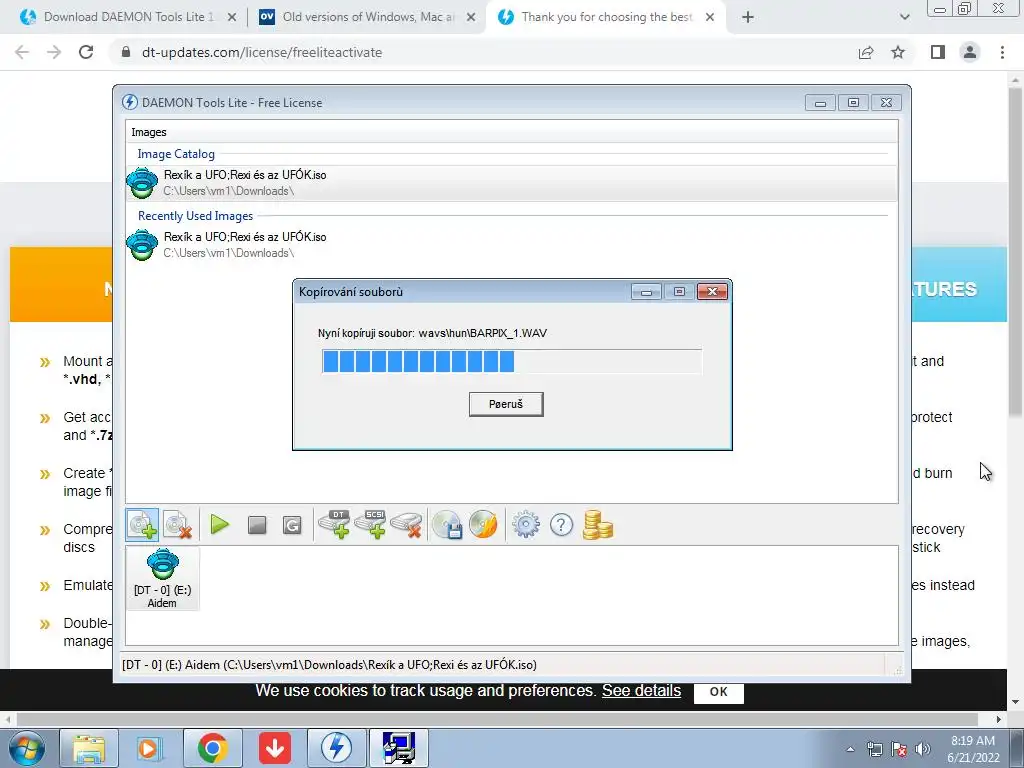Click the gray Unmount stop icon

257,525
